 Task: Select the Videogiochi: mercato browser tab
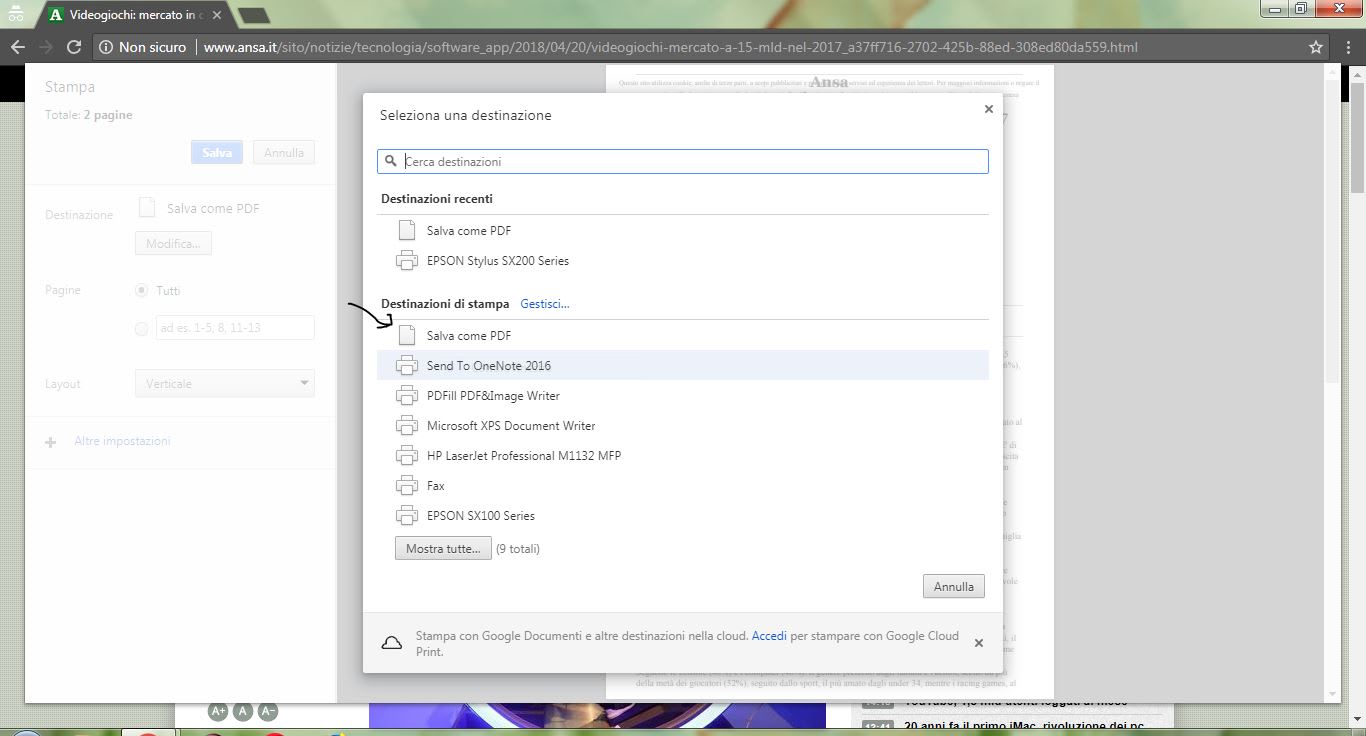point(134,15)
